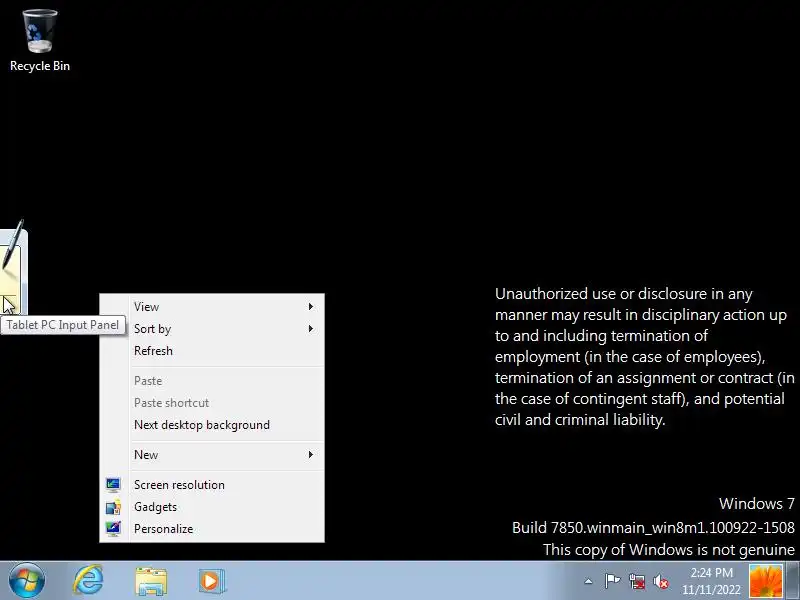Click the arrow next to New
The height and width of the screenshot is (600, 800).
pyautogui.click(x=311, y=455)
